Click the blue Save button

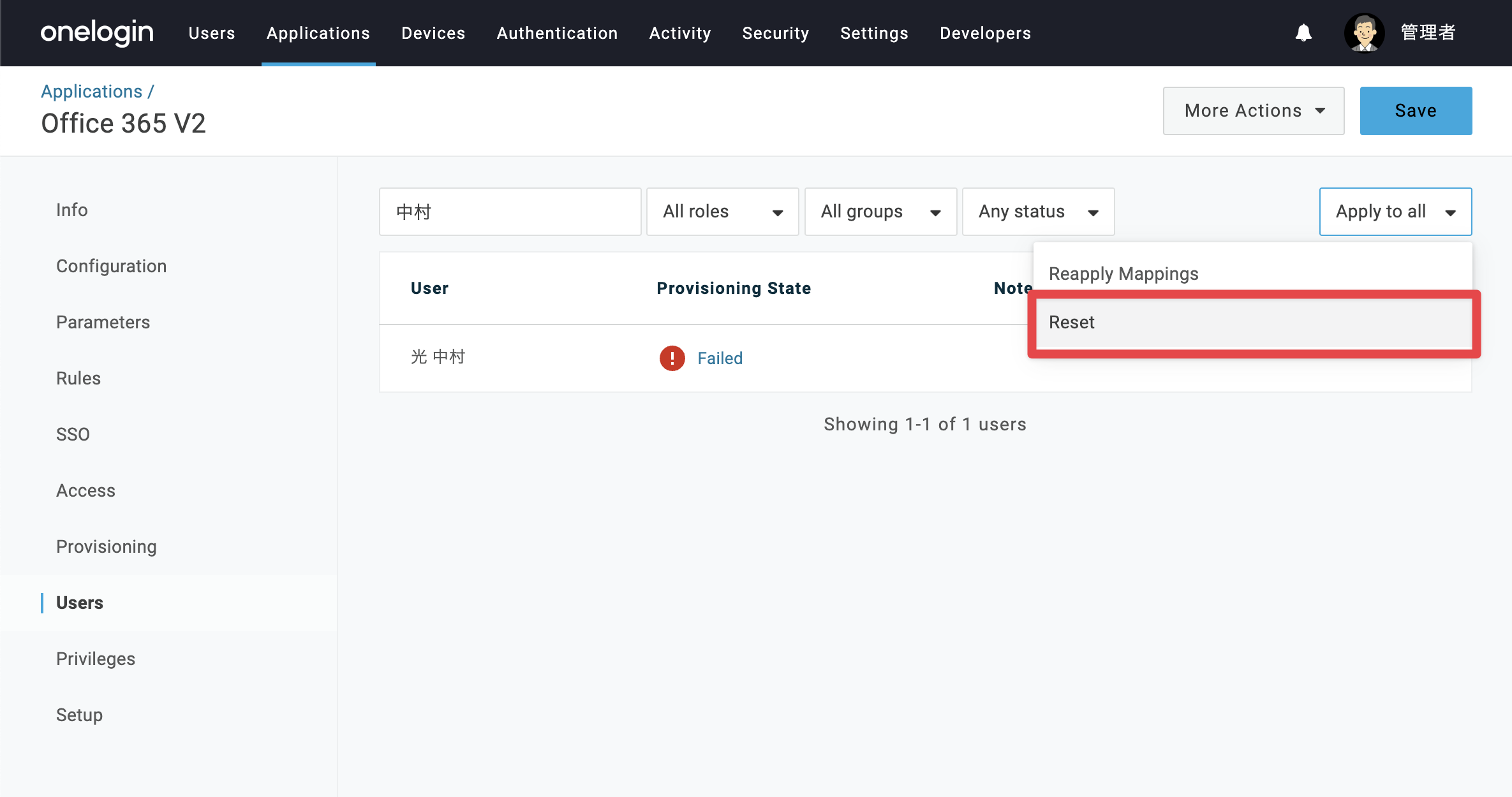coord(1416,111)
